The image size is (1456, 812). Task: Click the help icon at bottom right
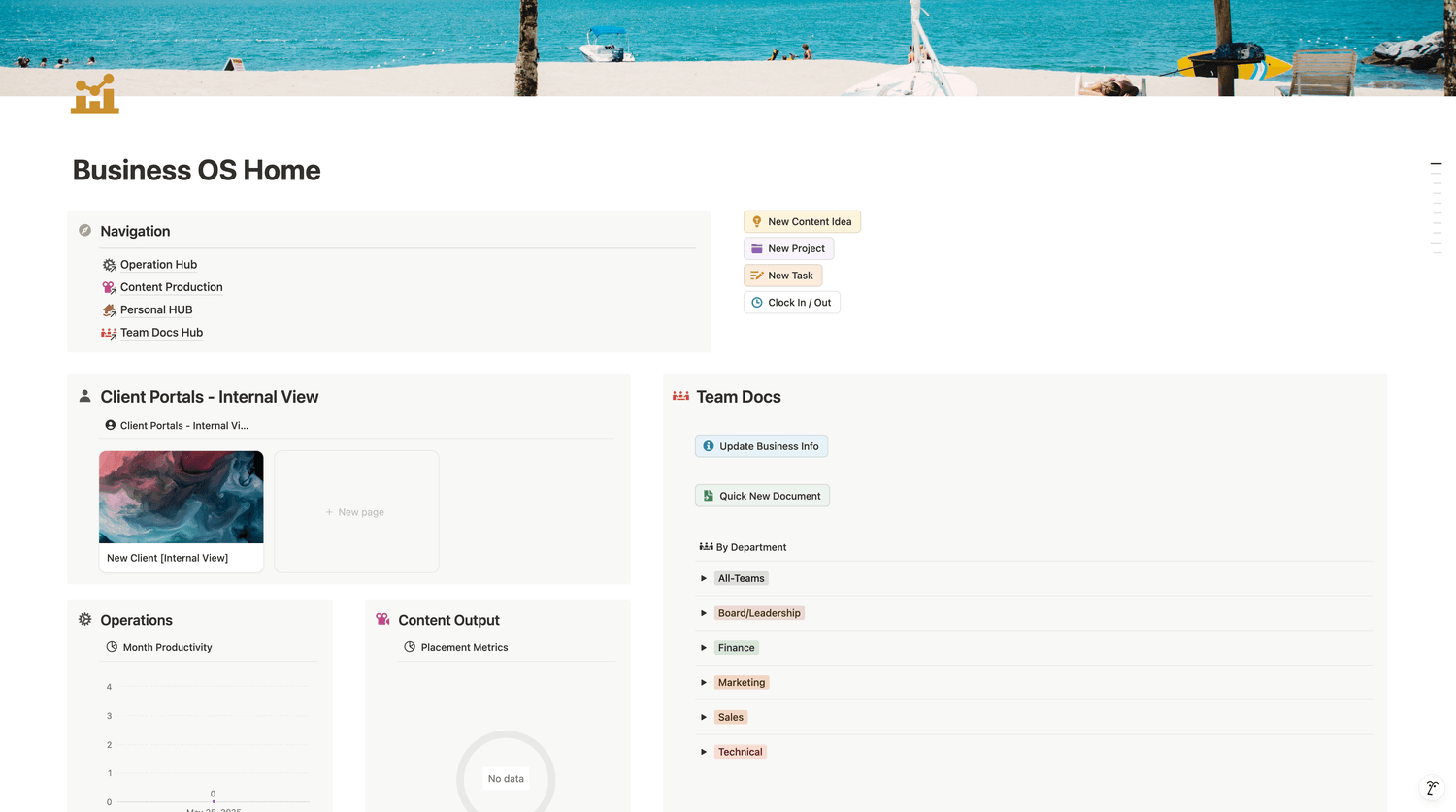coord(1432,788)
